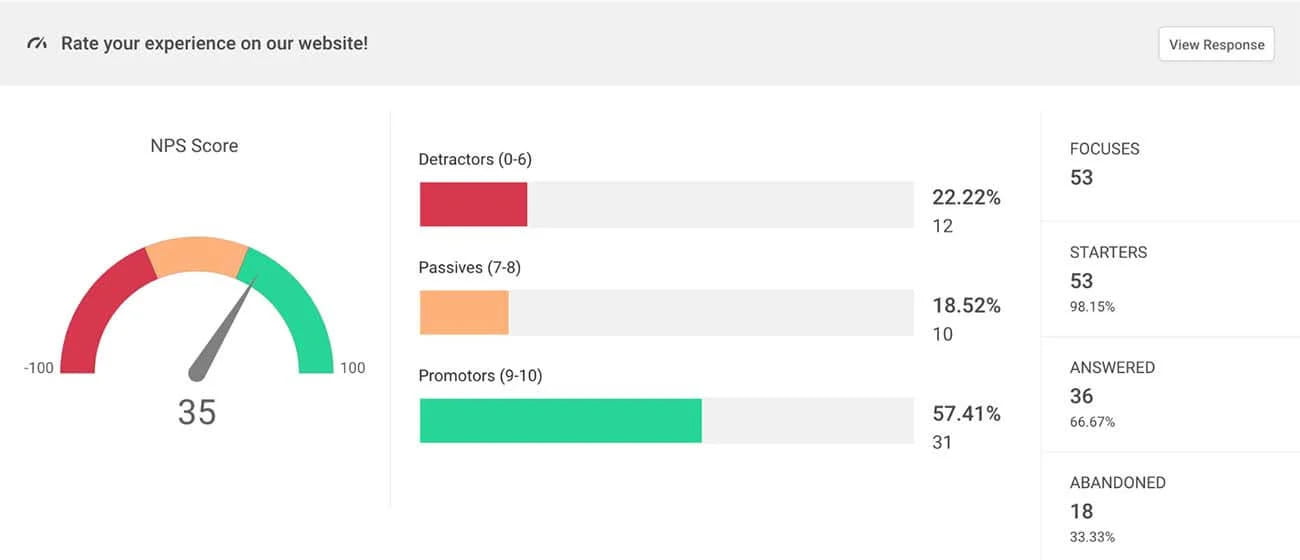Open the ABANDONED stat showing 33.33%
The width and height of the screenshot is (1300, 560).
click(1117, 509)
